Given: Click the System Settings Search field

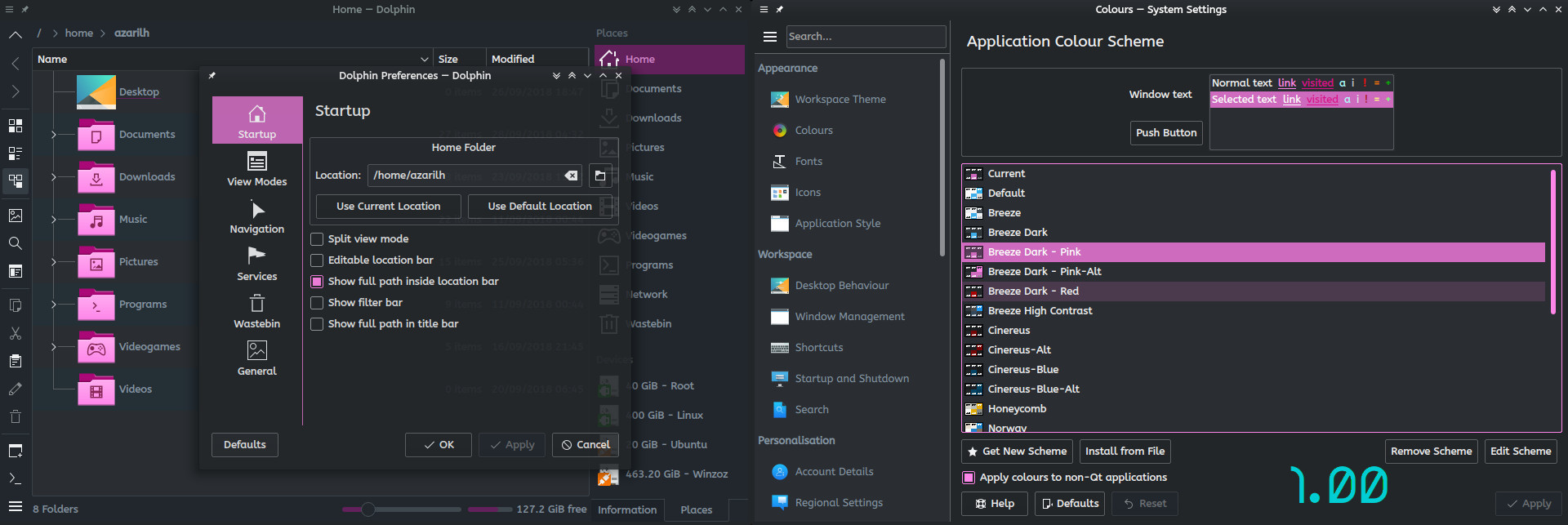Looking at the screenshot, I should click(866, 37).
